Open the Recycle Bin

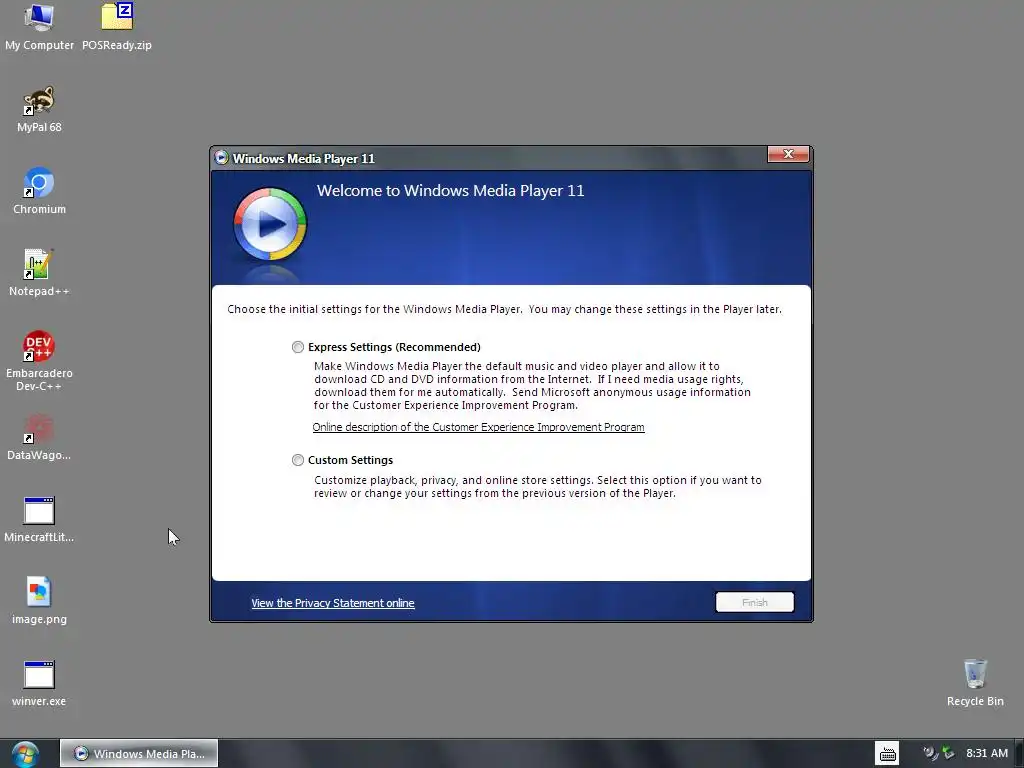coord(975,682)
